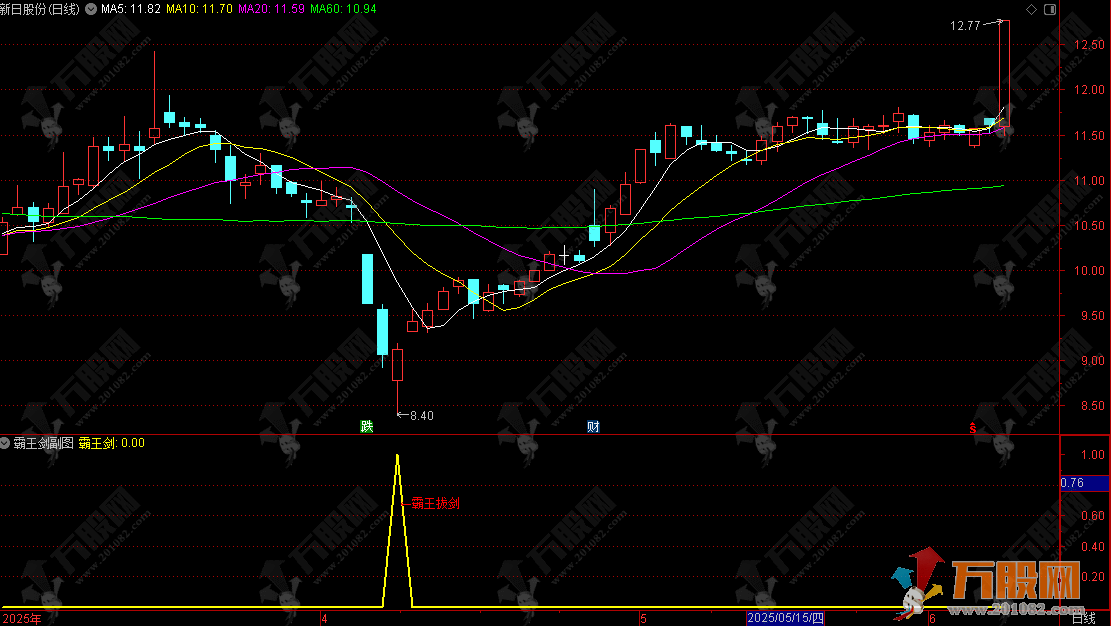Click the 8.40 low price label

[422, 415]
